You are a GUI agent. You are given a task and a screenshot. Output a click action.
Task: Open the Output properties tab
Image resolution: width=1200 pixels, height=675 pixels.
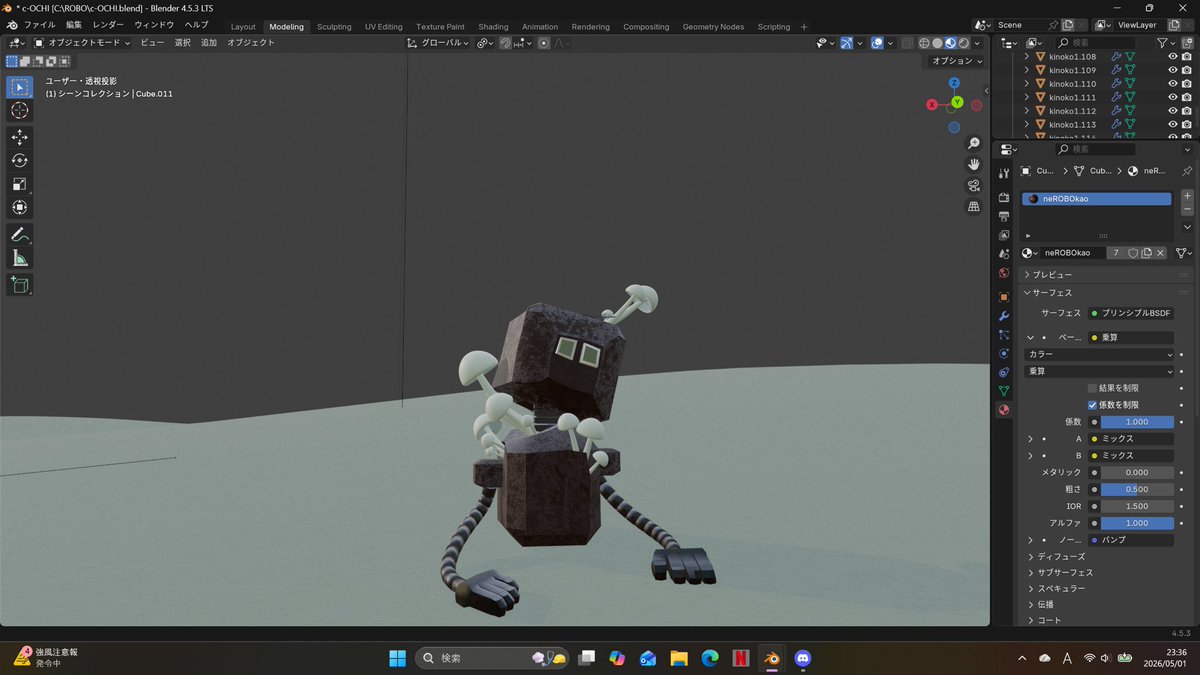[x=1004, y=216]
